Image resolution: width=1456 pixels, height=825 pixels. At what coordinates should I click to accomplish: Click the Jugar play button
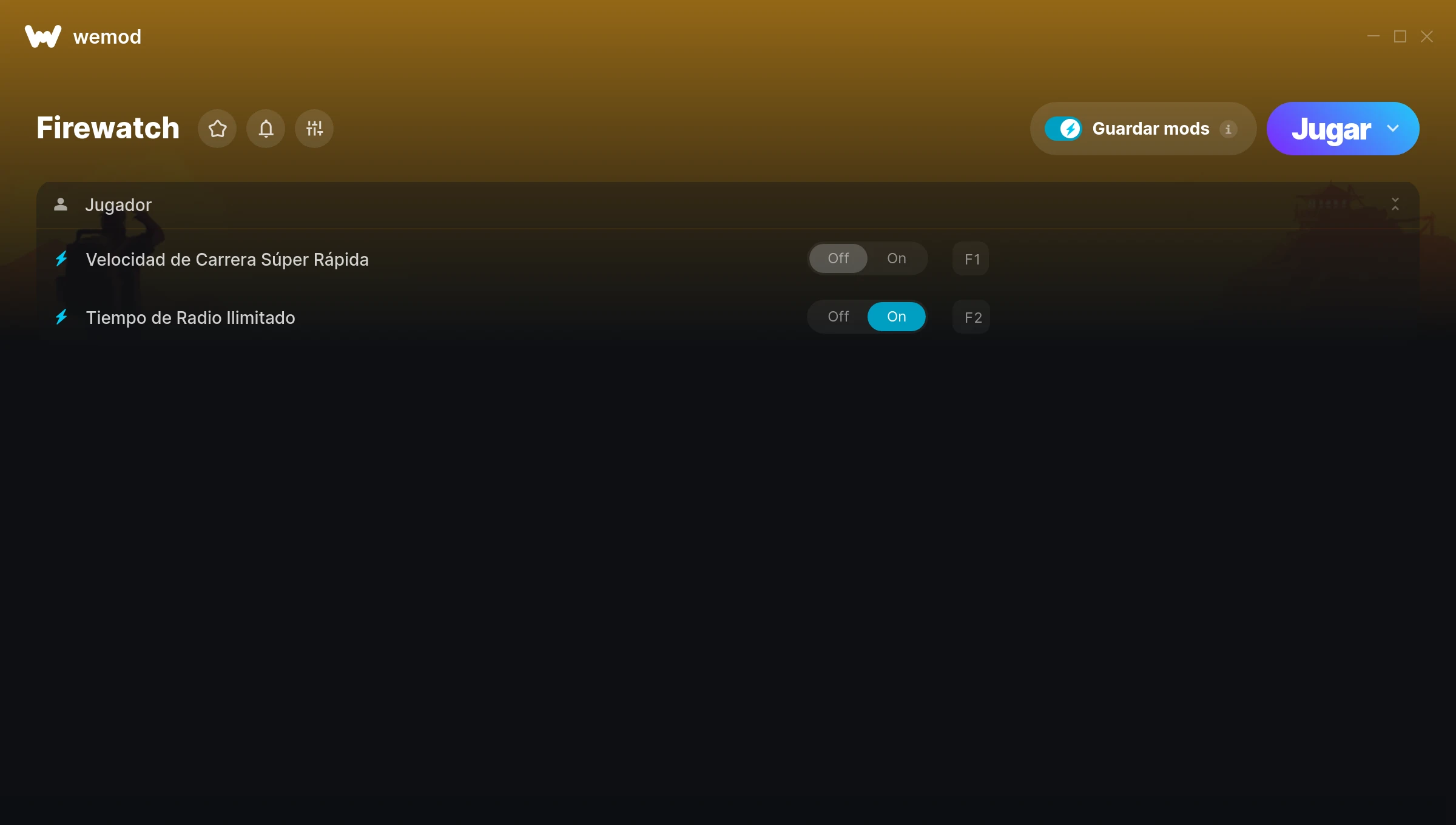tap(1331, 129)
